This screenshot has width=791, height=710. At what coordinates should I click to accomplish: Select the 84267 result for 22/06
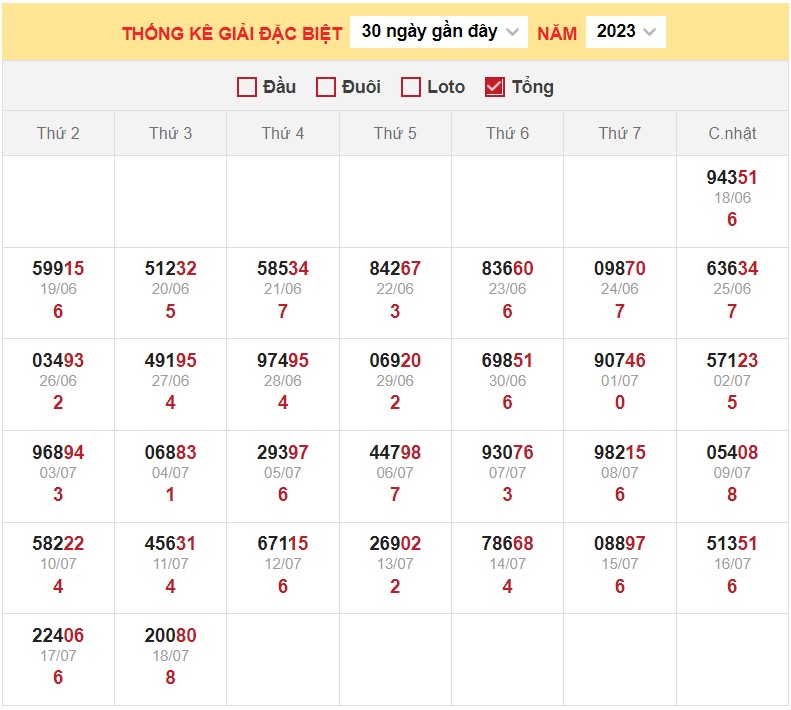pos(395,269)
